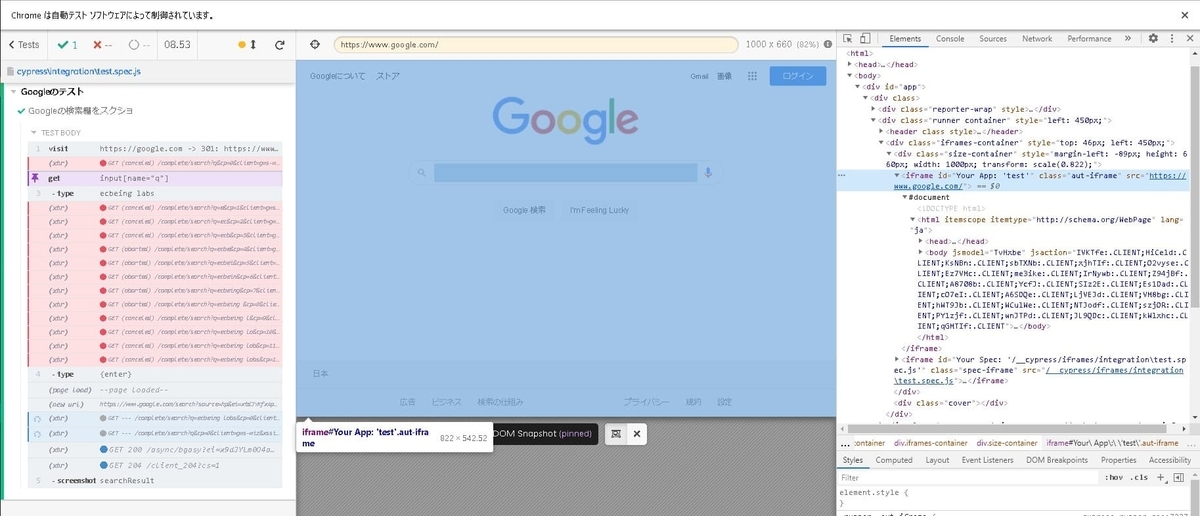Click the Cypress URL bar showing google.com
This screenshot has height=516, width=1200.
pyautogui.click(x=536, y=45)
